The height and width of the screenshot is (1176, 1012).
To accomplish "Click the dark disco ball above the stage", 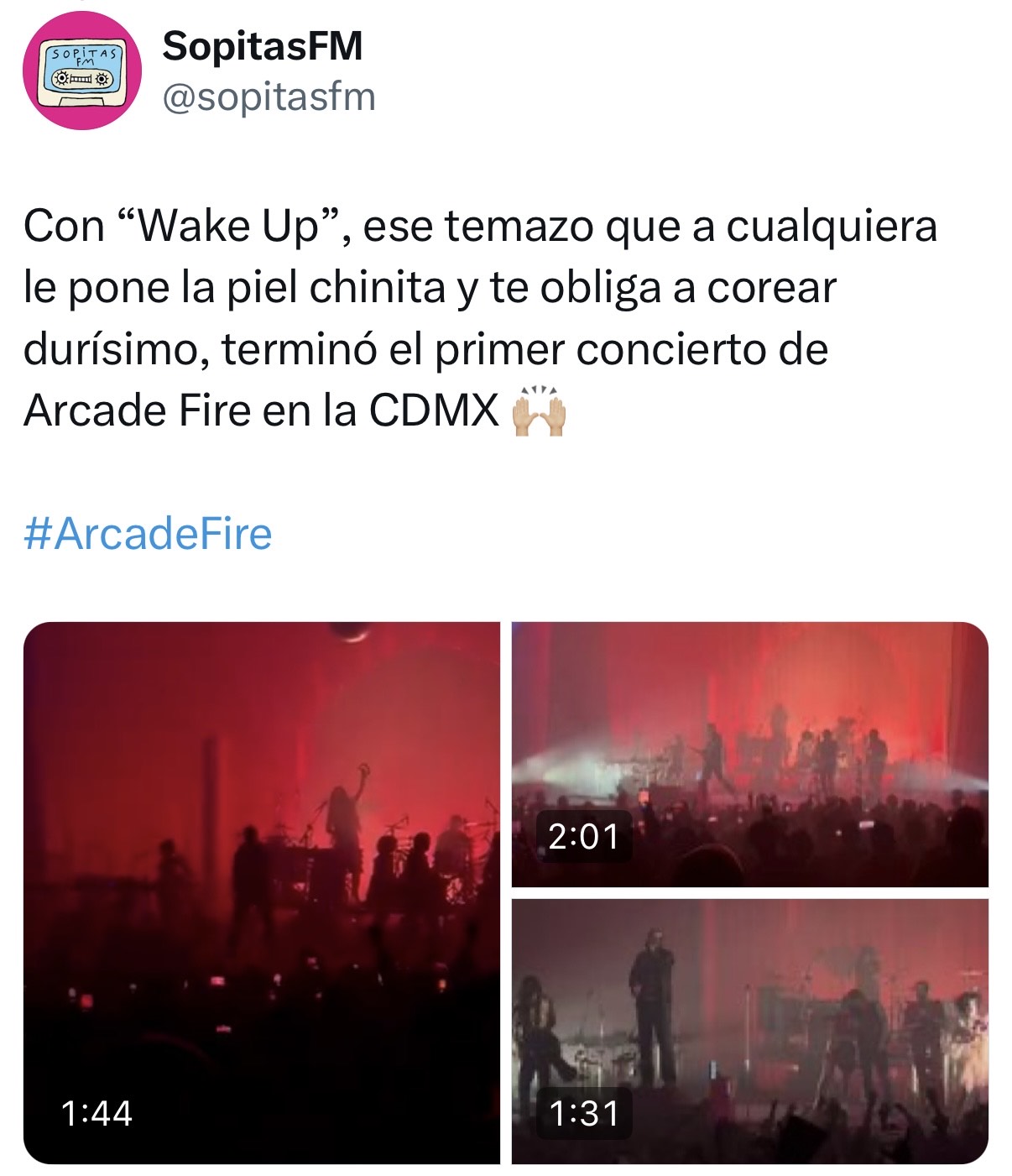I will coord(348,632).
